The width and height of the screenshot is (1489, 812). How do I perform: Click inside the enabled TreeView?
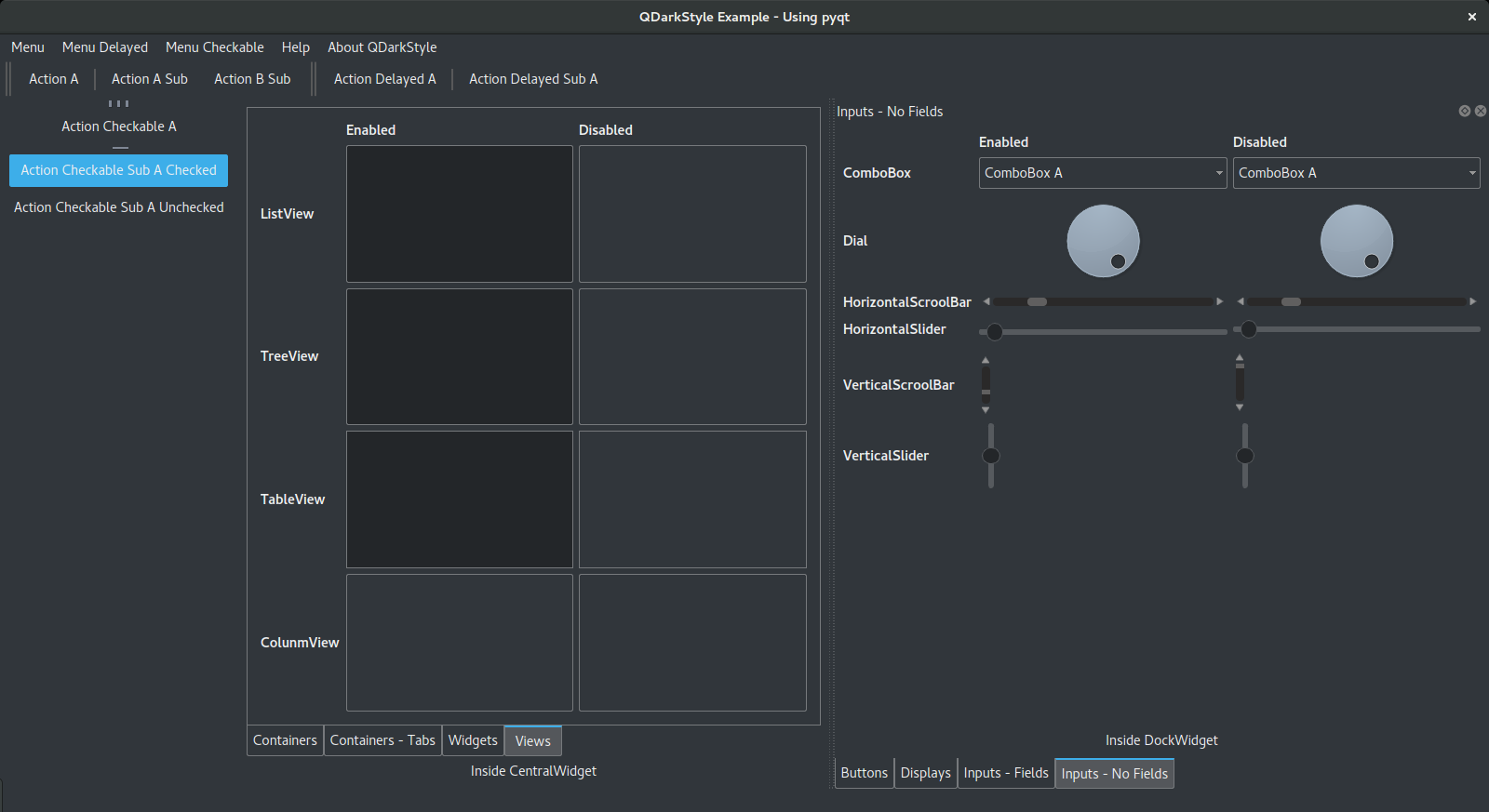pos(460,356)
